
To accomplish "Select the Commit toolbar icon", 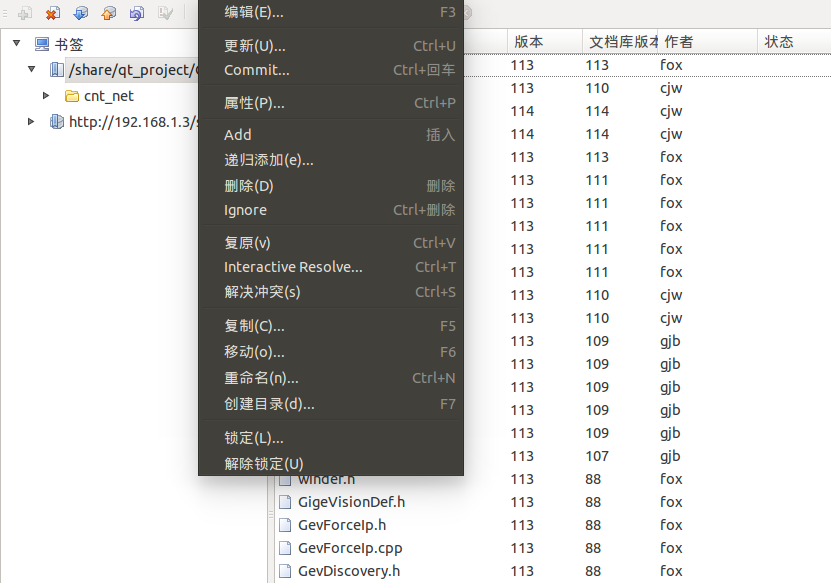I will click(x=110, y=14).
